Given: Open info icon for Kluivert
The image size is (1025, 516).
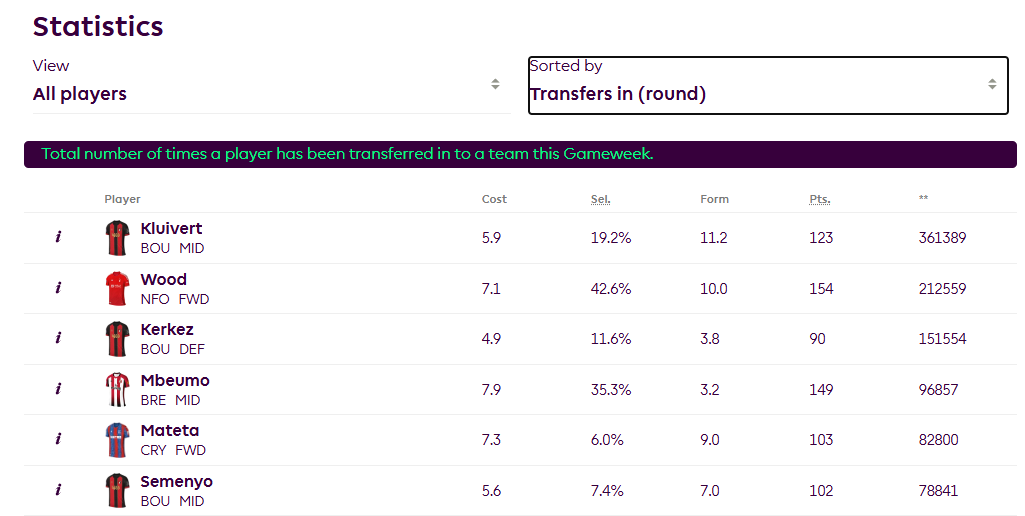Looking at the screenshot, I should 58,238.
